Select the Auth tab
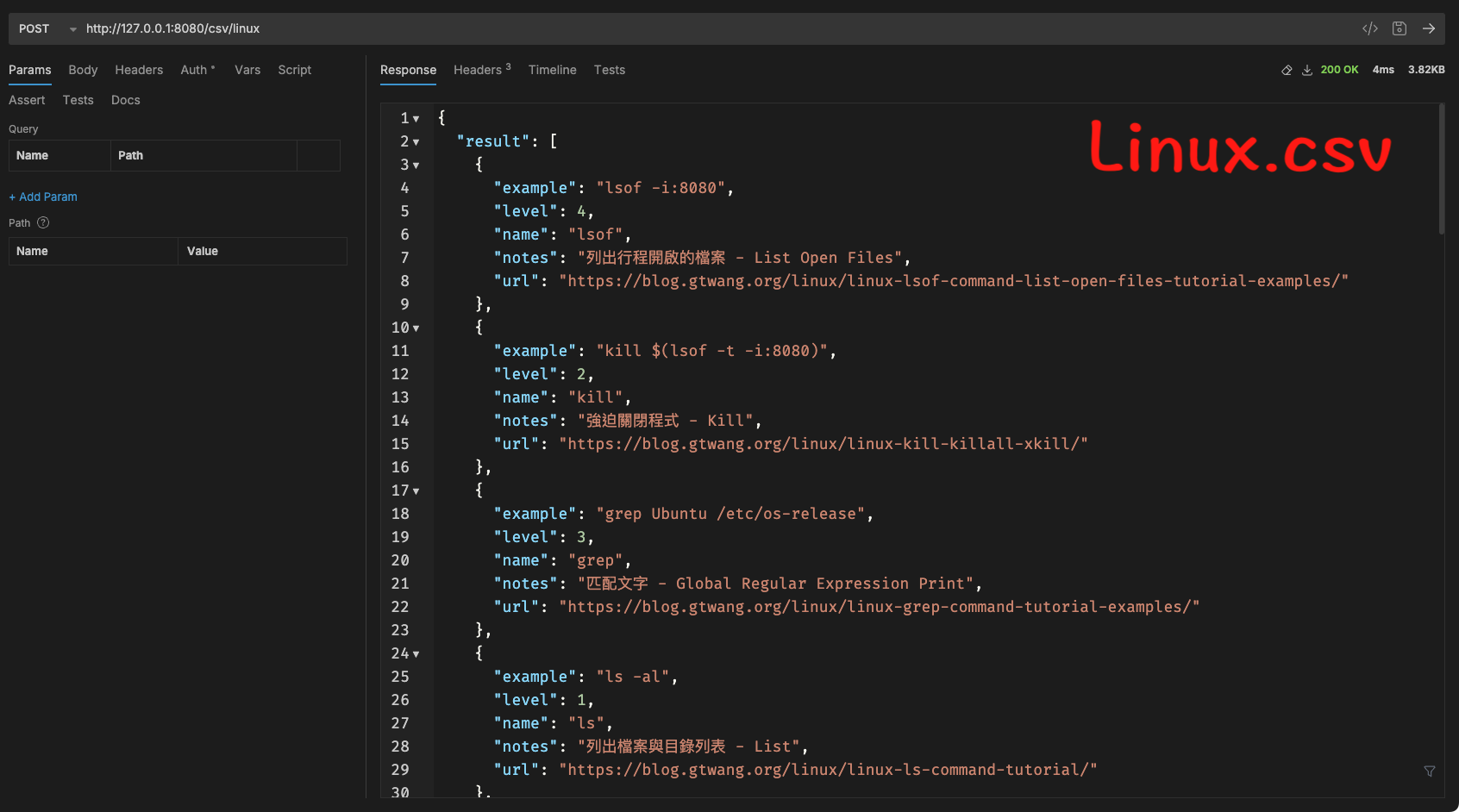The width and height of the screenshot is (1459, 812). 197,70
